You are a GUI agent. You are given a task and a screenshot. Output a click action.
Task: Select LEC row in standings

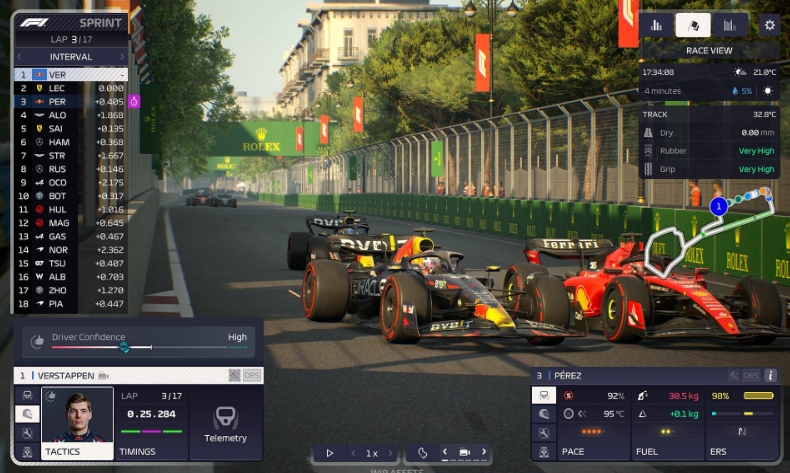71,88
